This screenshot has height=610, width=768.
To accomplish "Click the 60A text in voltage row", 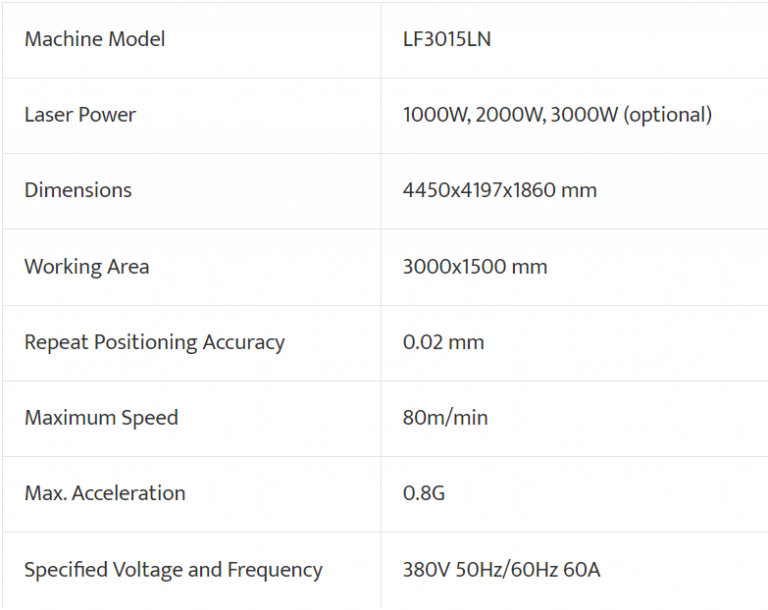I will point(581,569).
